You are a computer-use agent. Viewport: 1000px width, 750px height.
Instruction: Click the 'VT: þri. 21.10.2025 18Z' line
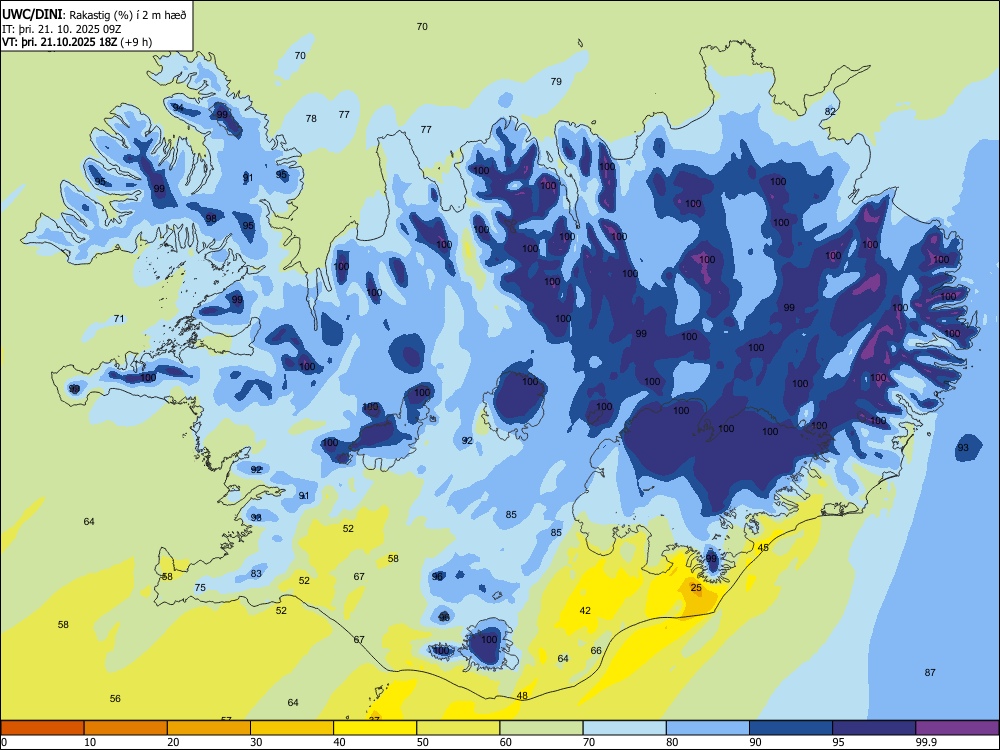click(59, 42)
